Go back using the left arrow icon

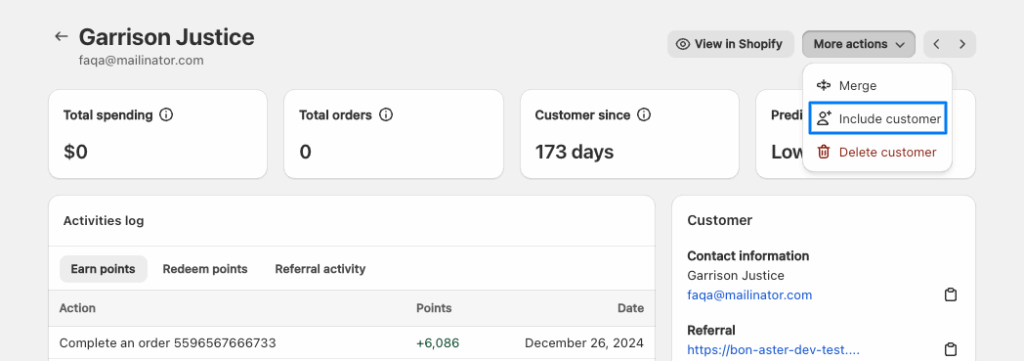(61, 37)
